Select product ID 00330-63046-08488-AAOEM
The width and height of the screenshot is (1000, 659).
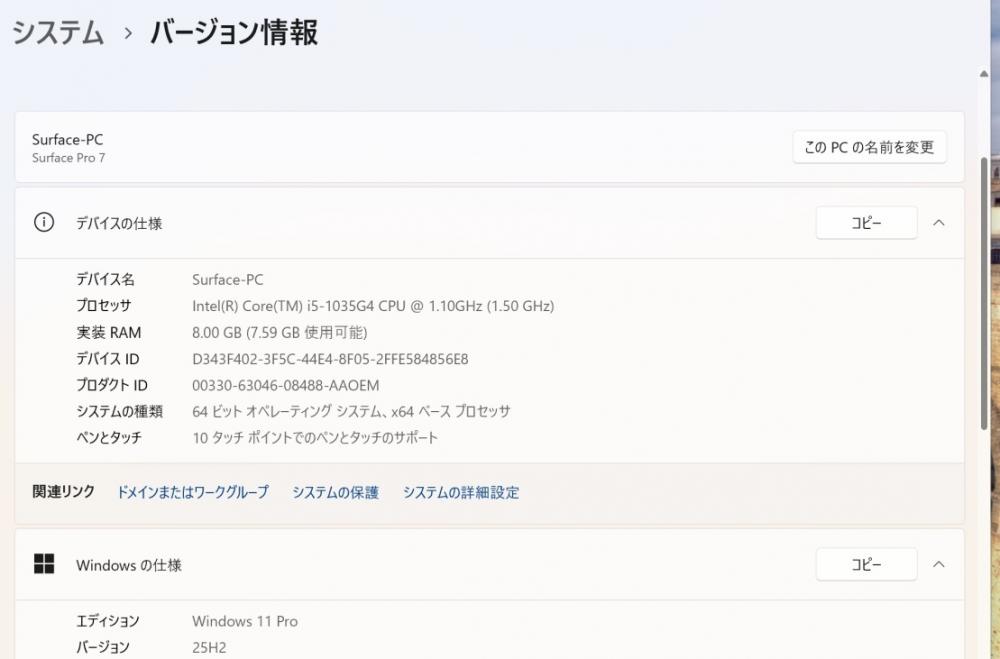286,385
